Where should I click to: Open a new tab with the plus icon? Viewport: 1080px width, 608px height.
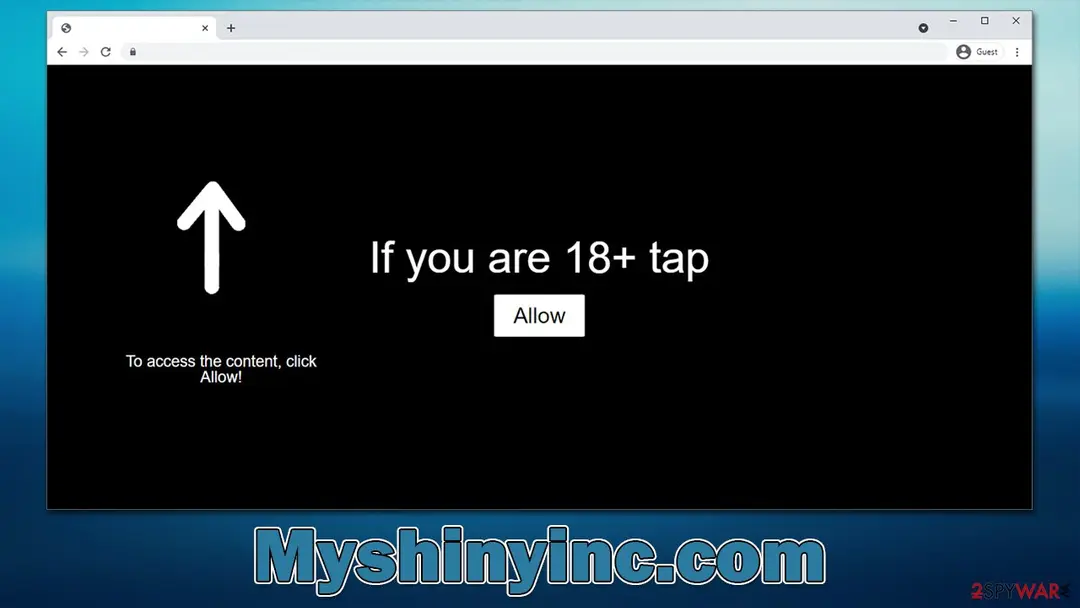(x=231, y=28)
